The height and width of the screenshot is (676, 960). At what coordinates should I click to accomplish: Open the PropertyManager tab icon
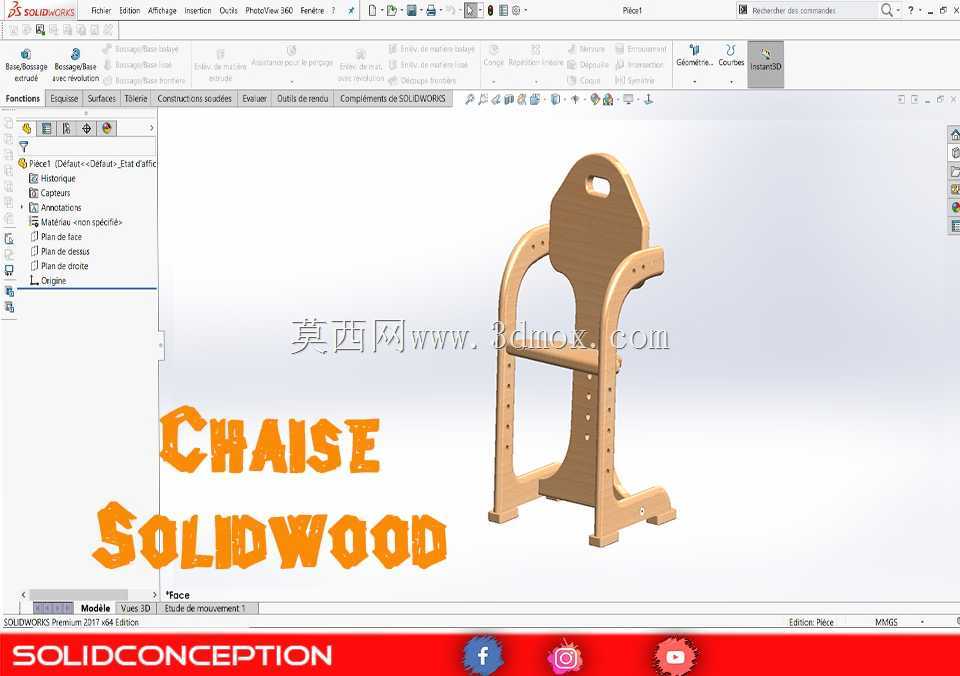pyautogui.click(x=47, y=128)
